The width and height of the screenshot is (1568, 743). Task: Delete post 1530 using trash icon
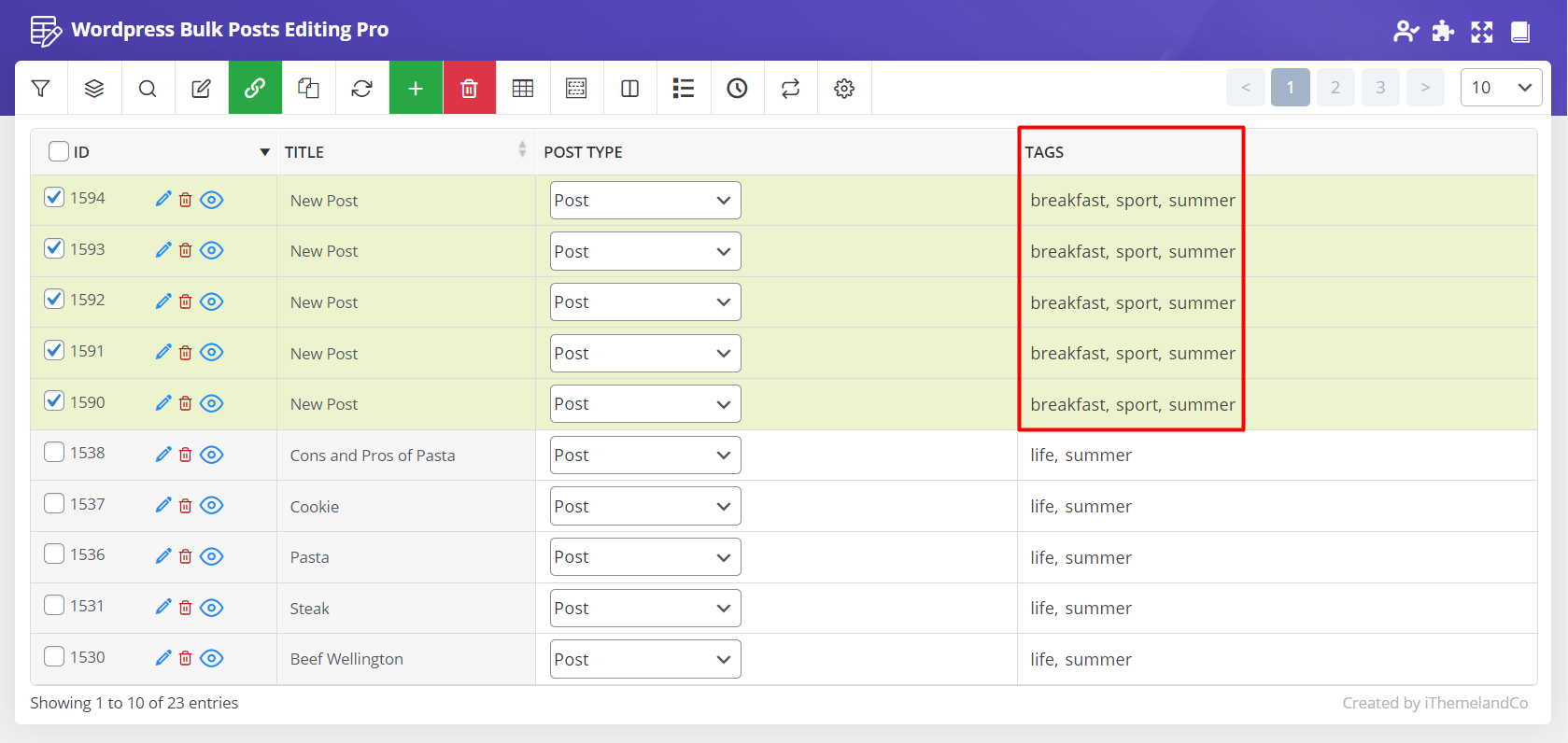point(186,658)
